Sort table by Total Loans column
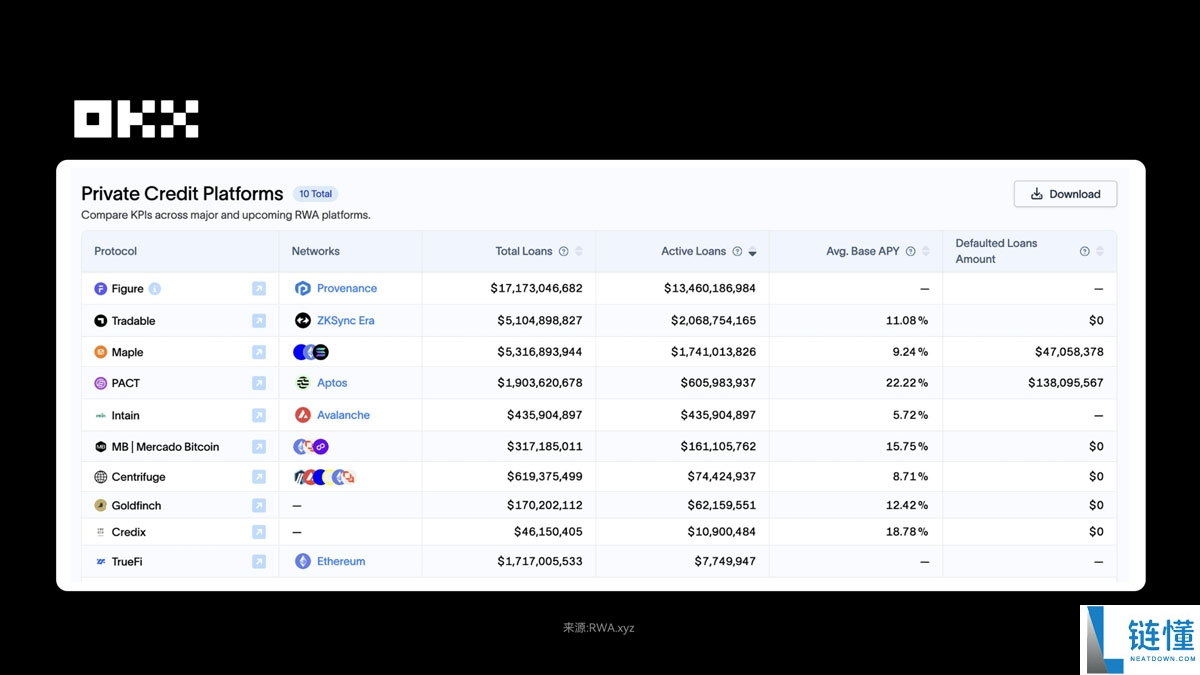The width and height of the screenshot is (1200, 675). pos(579,252)
